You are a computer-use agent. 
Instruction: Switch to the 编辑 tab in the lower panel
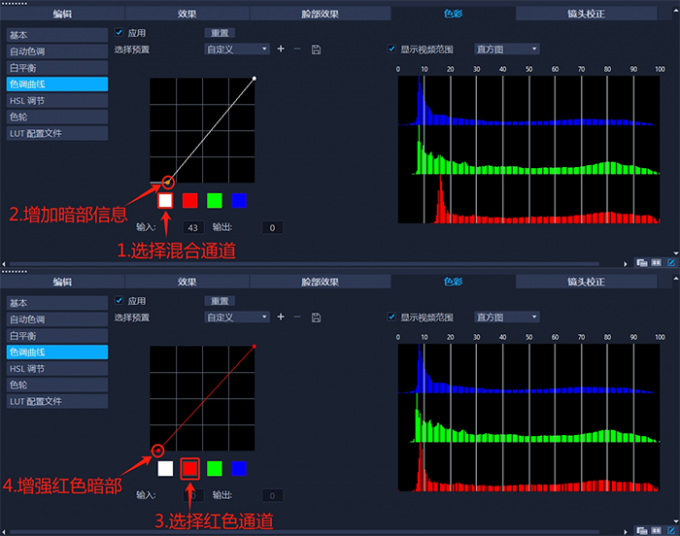pos(62,282)
